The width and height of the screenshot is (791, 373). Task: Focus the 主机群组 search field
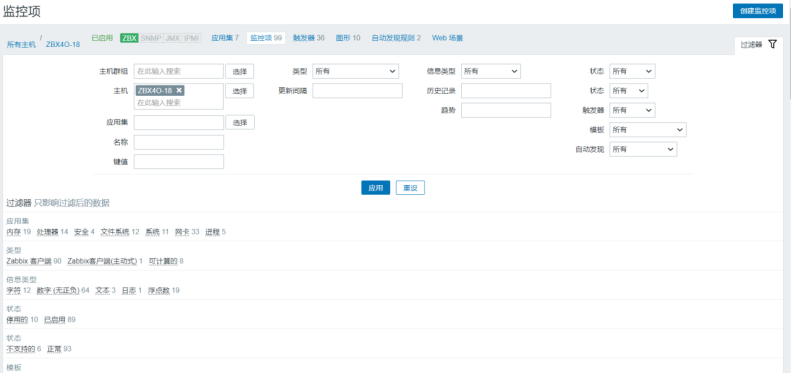(x=179, y=71)
